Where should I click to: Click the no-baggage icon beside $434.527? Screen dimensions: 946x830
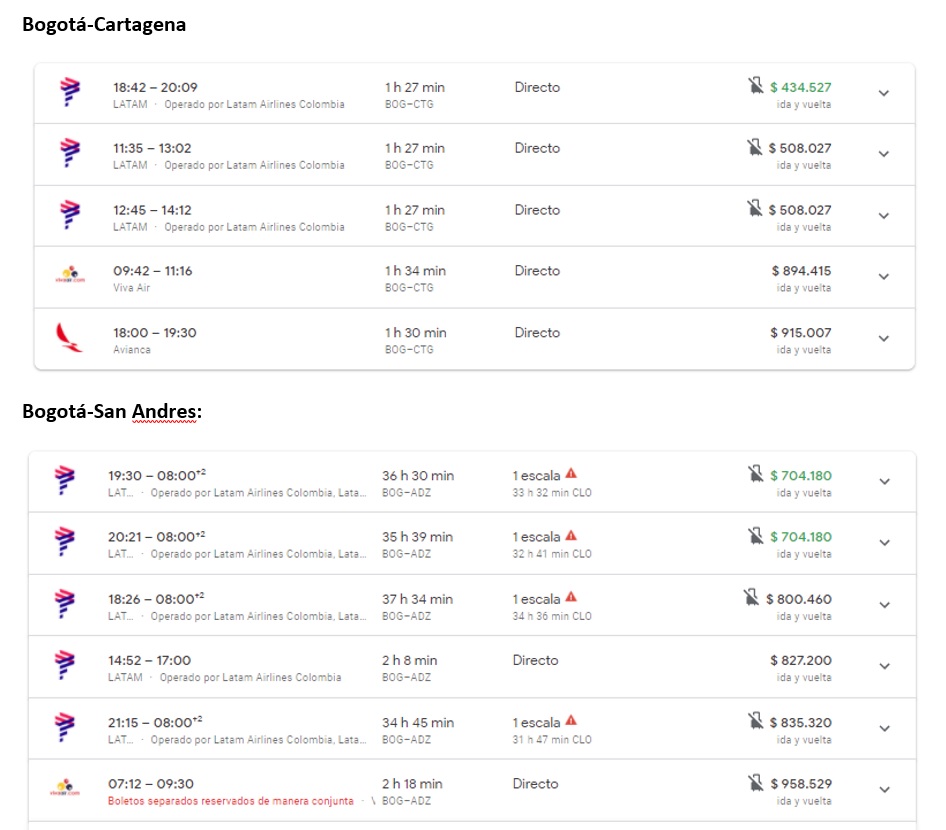tap(756, 86)
